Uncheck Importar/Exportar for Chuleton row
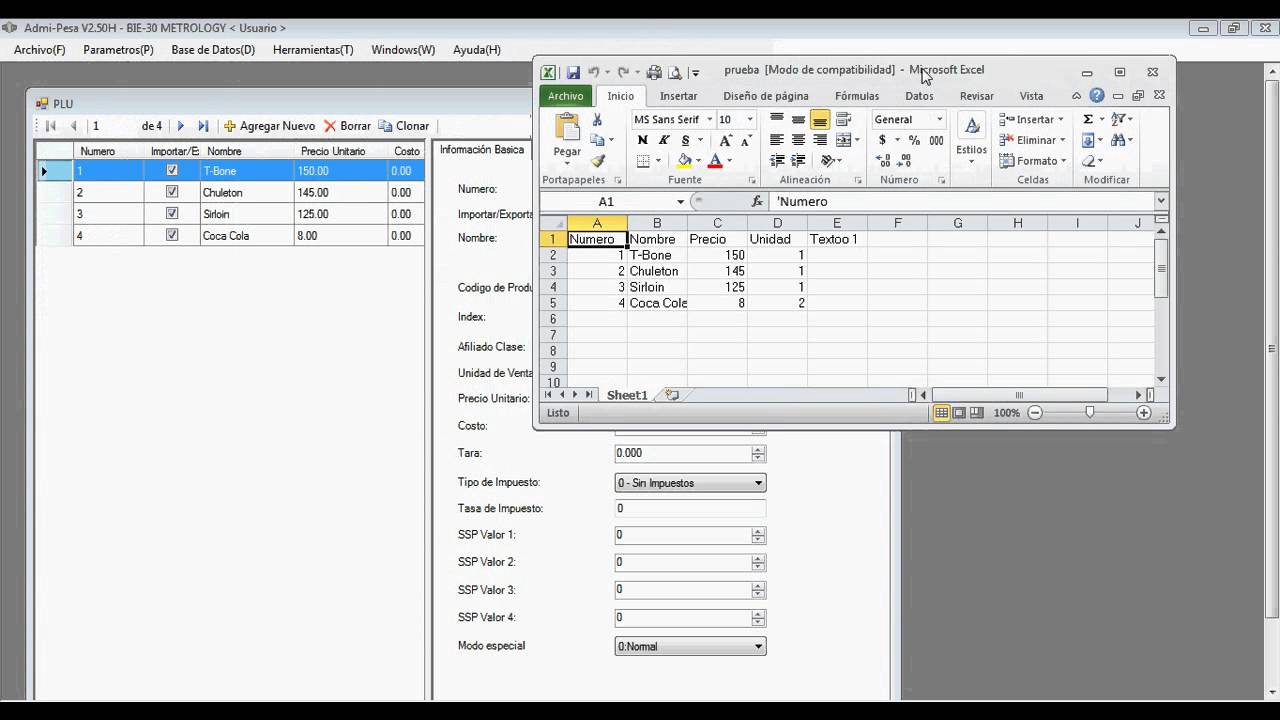Screen dimensions: 1280x720 tap(172, 192)
